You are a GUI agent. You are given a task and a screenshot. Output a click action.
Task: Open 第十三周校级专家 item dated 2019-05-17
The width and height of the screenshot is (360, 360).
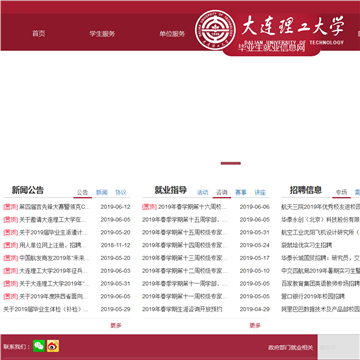point(185,258)
